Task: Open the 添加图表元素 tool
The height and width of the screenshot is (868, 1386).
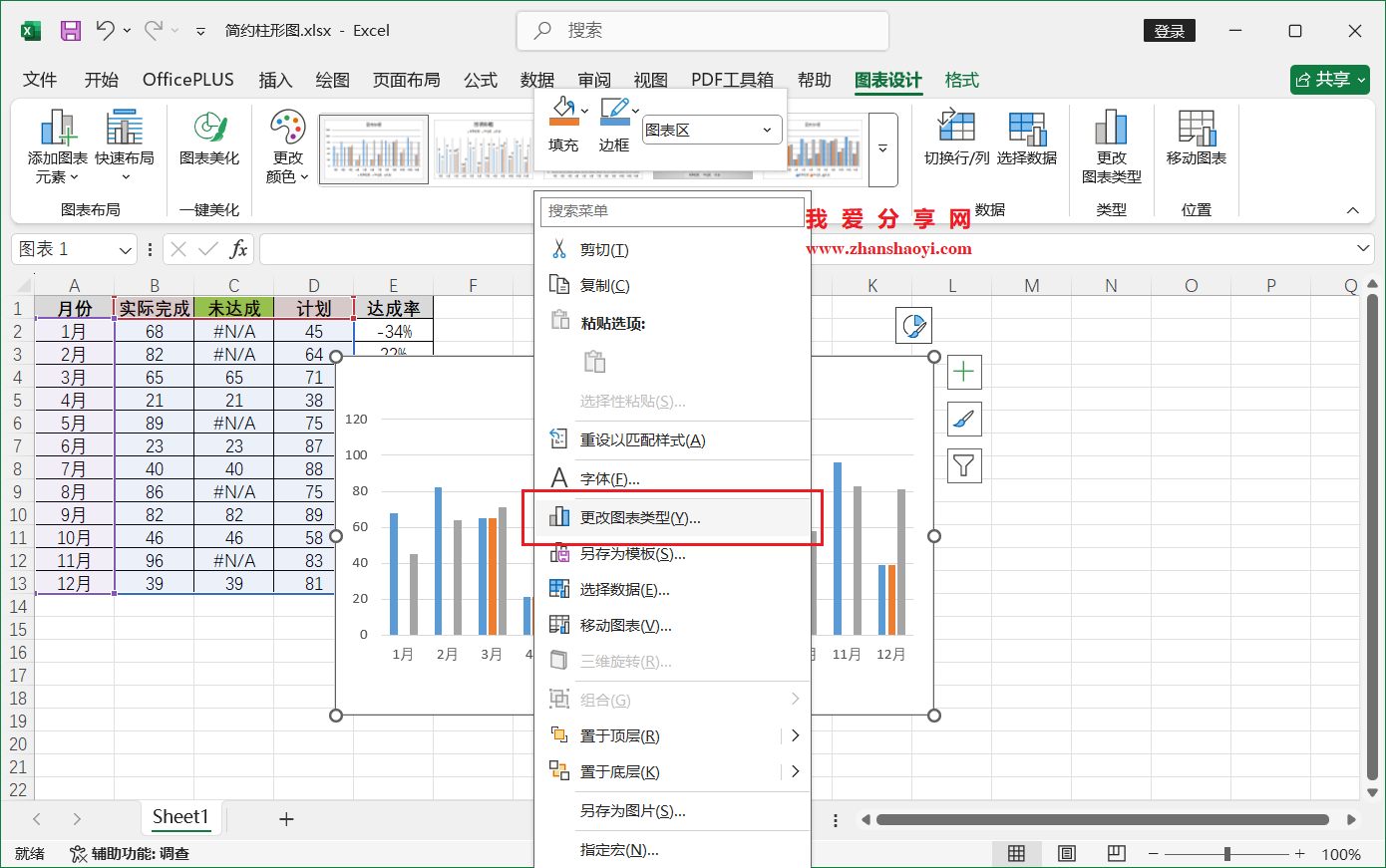Action: click(55, 145)
